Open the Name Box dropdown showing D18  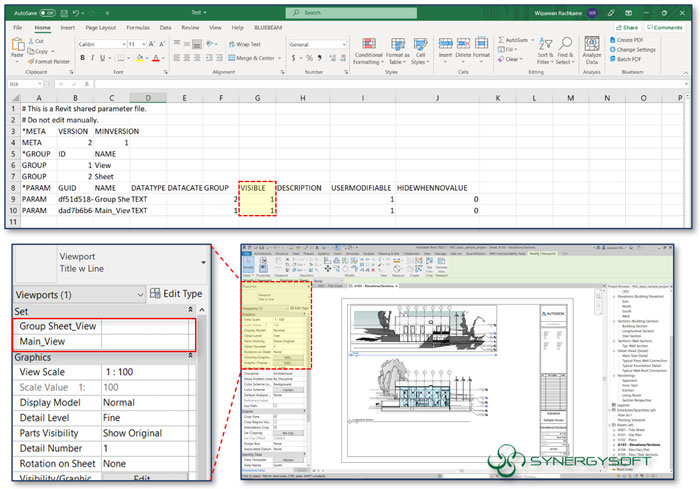click(x=40, y=84)
